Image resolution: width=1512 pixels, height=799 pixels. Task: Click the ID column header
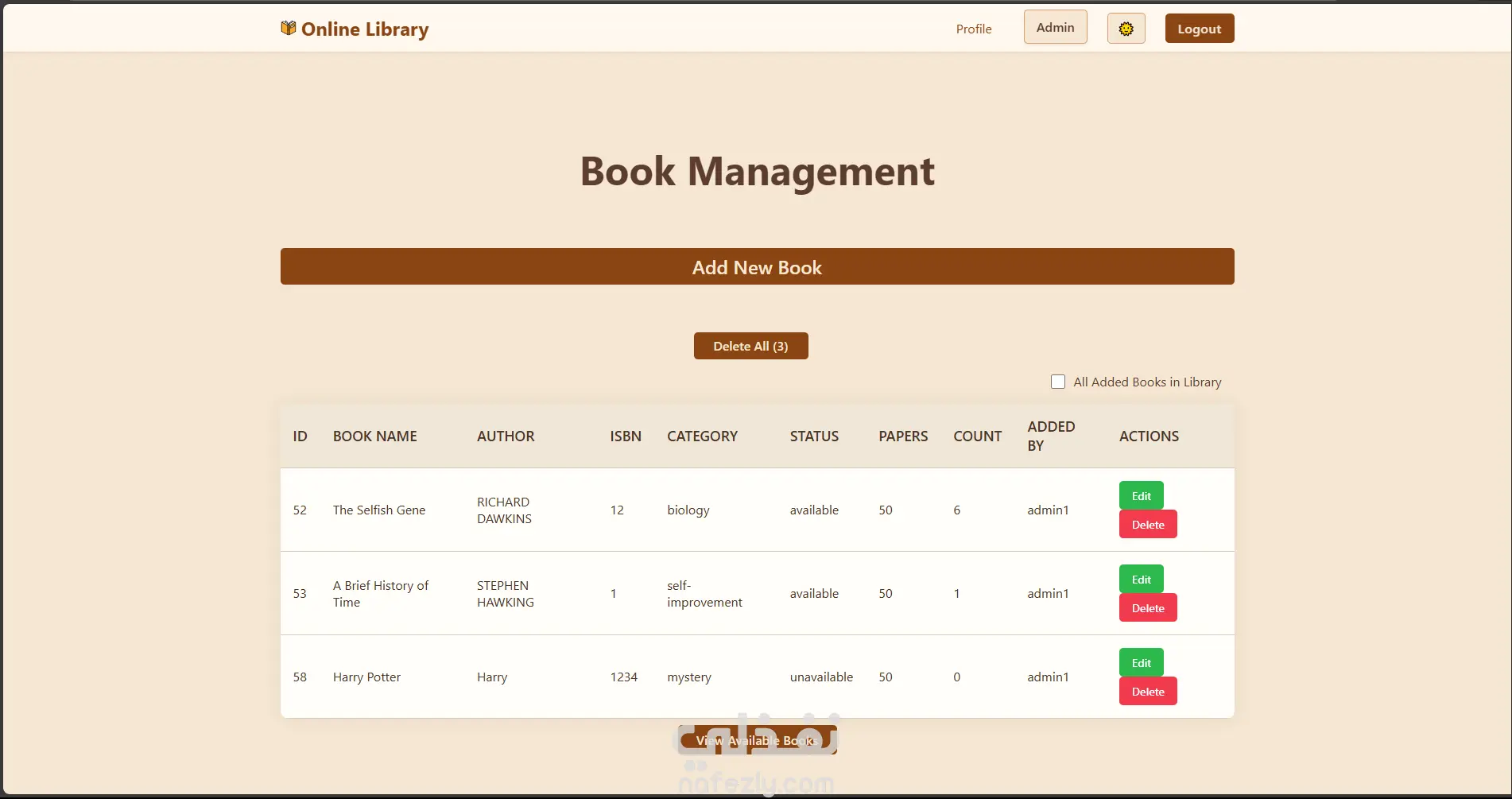click(300, 436)
